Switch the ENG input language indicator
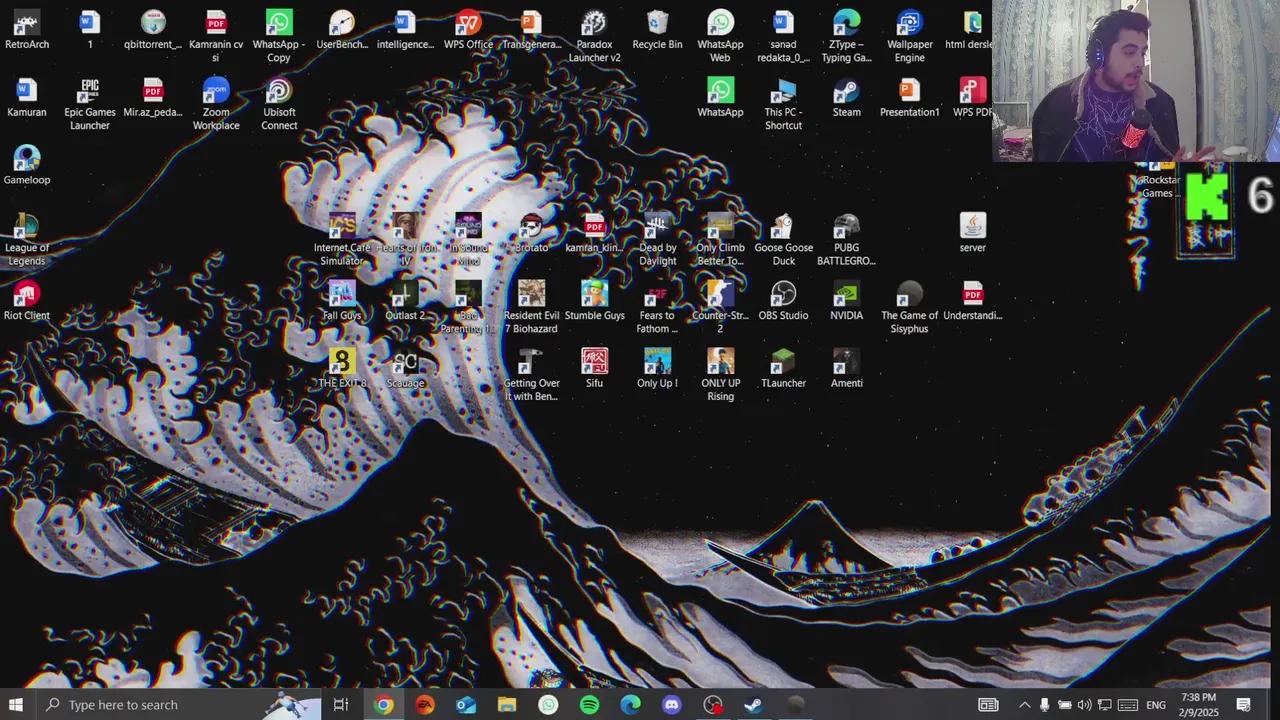 pyautogui.click(x=1156, y=705)
